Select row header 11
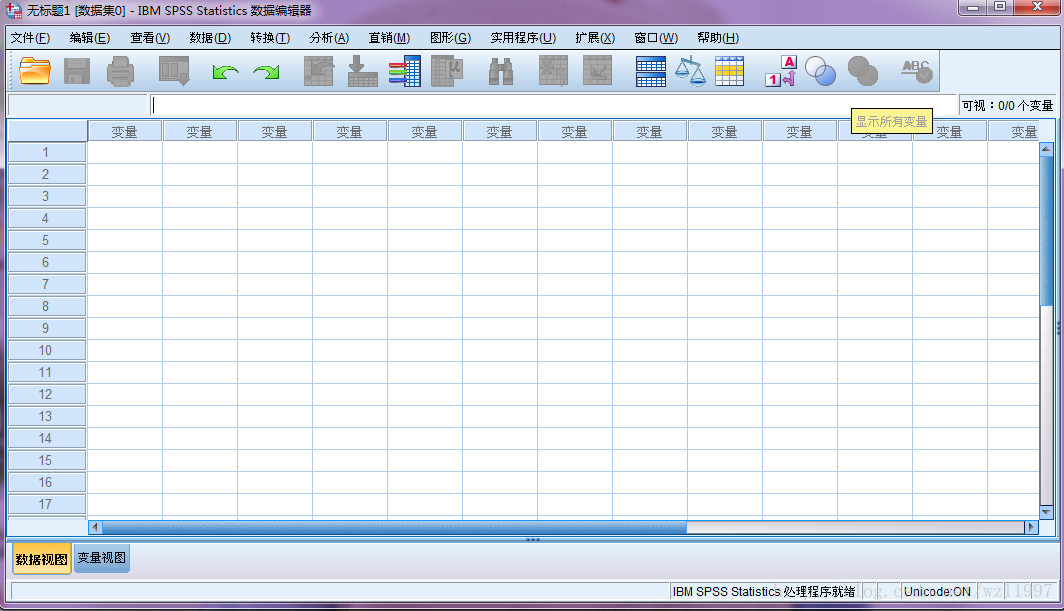Image resolution: width=1064 pixels, height=611 pixels. 46,372
